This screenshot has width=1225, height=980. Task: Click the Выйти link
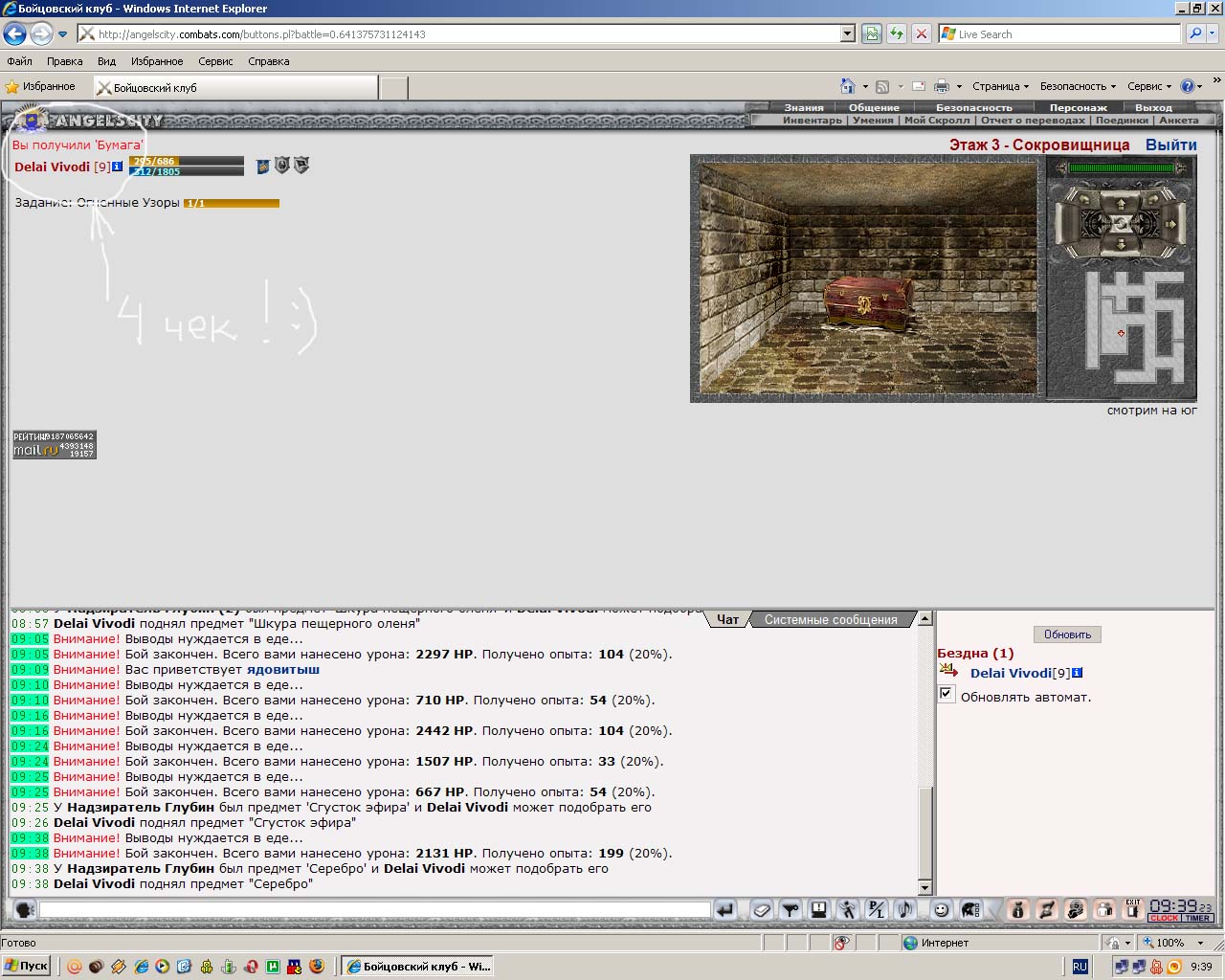1171,145
